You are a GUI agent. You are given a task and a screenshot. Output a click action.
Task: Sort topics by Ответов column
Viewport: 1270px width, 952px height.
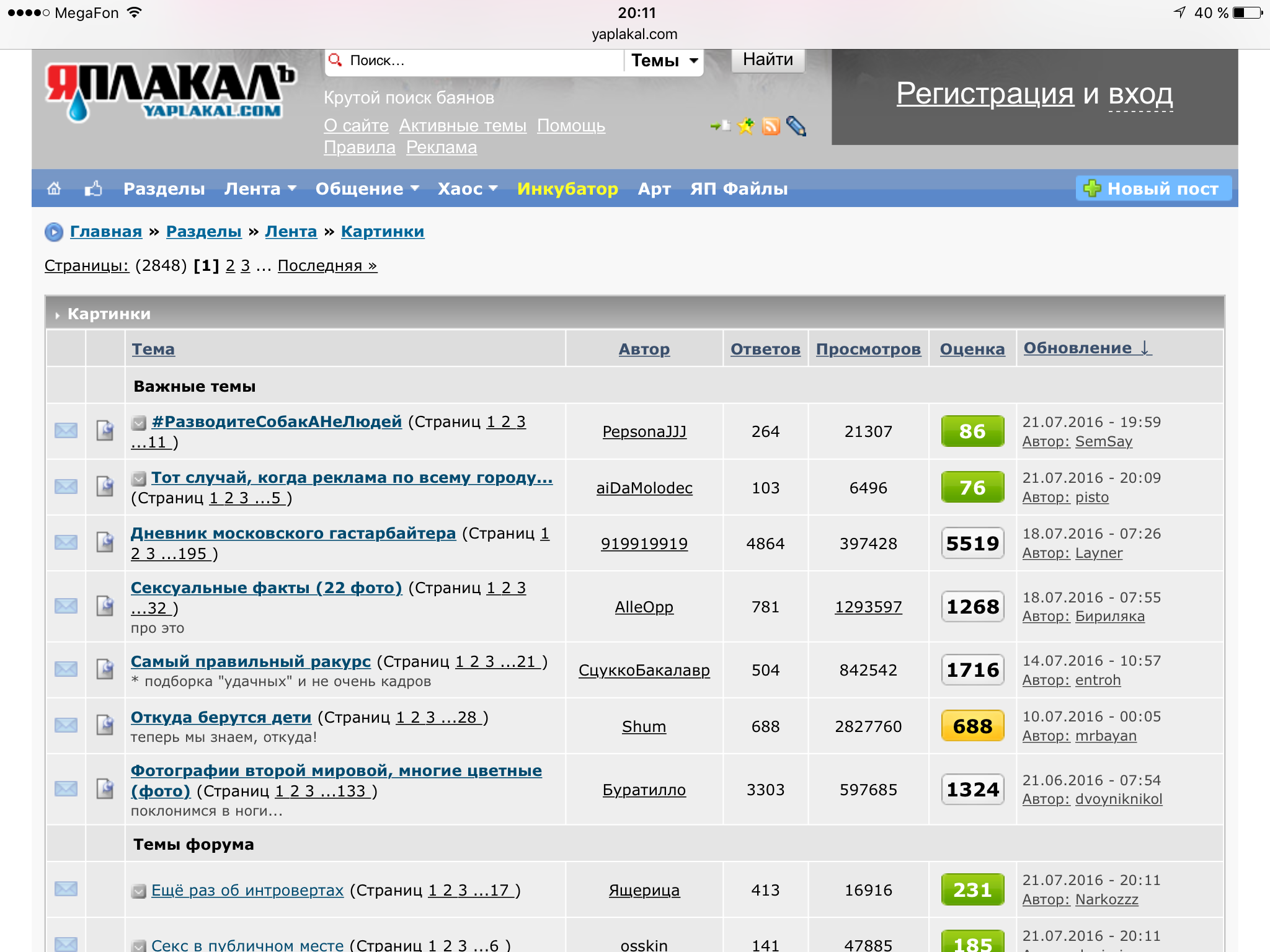pos(765,349)
